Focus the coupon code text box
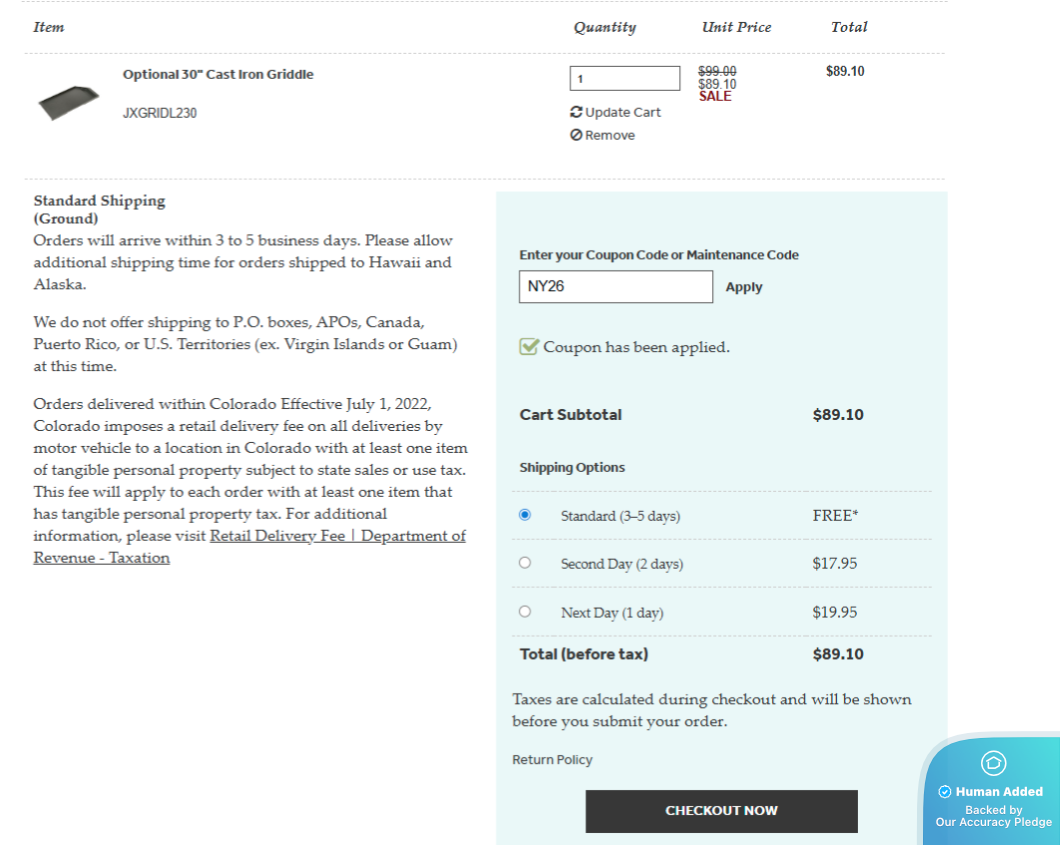The width and height of the screenshot is (1060, 845). click(x=616, y=286)
